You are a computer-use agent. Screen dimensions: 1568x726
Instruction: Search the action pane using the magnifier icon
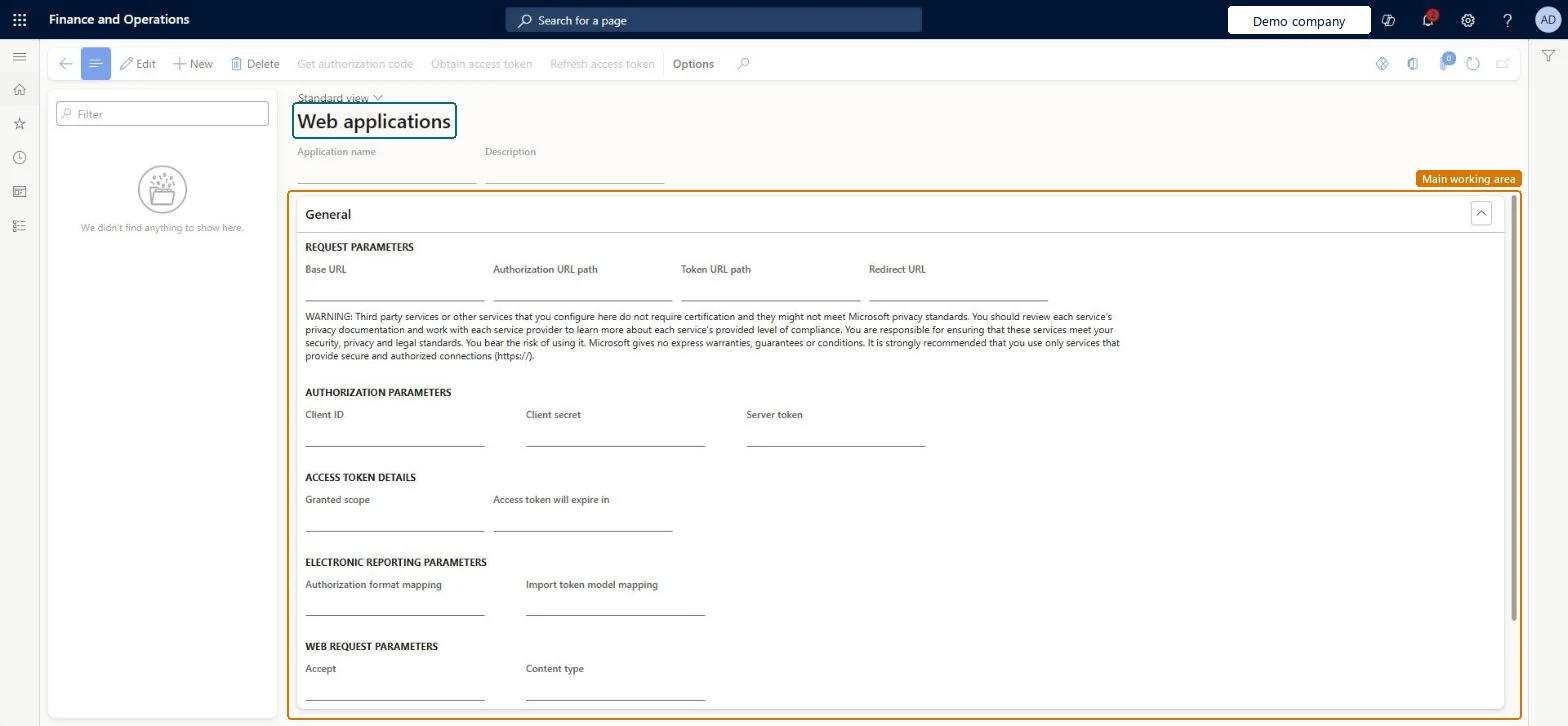tap(743, 64)
